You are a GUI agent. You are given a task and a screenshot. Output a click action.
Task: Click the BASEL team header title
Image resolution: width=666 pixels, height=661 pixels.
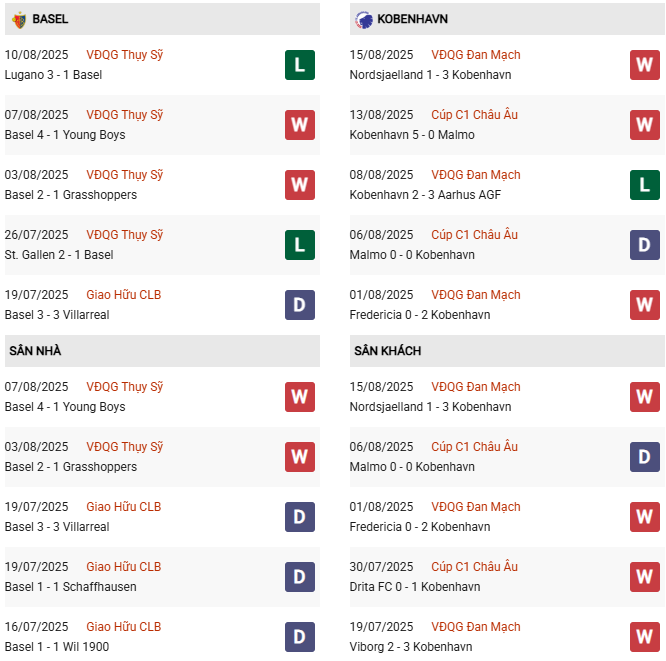tap(50, 19)
